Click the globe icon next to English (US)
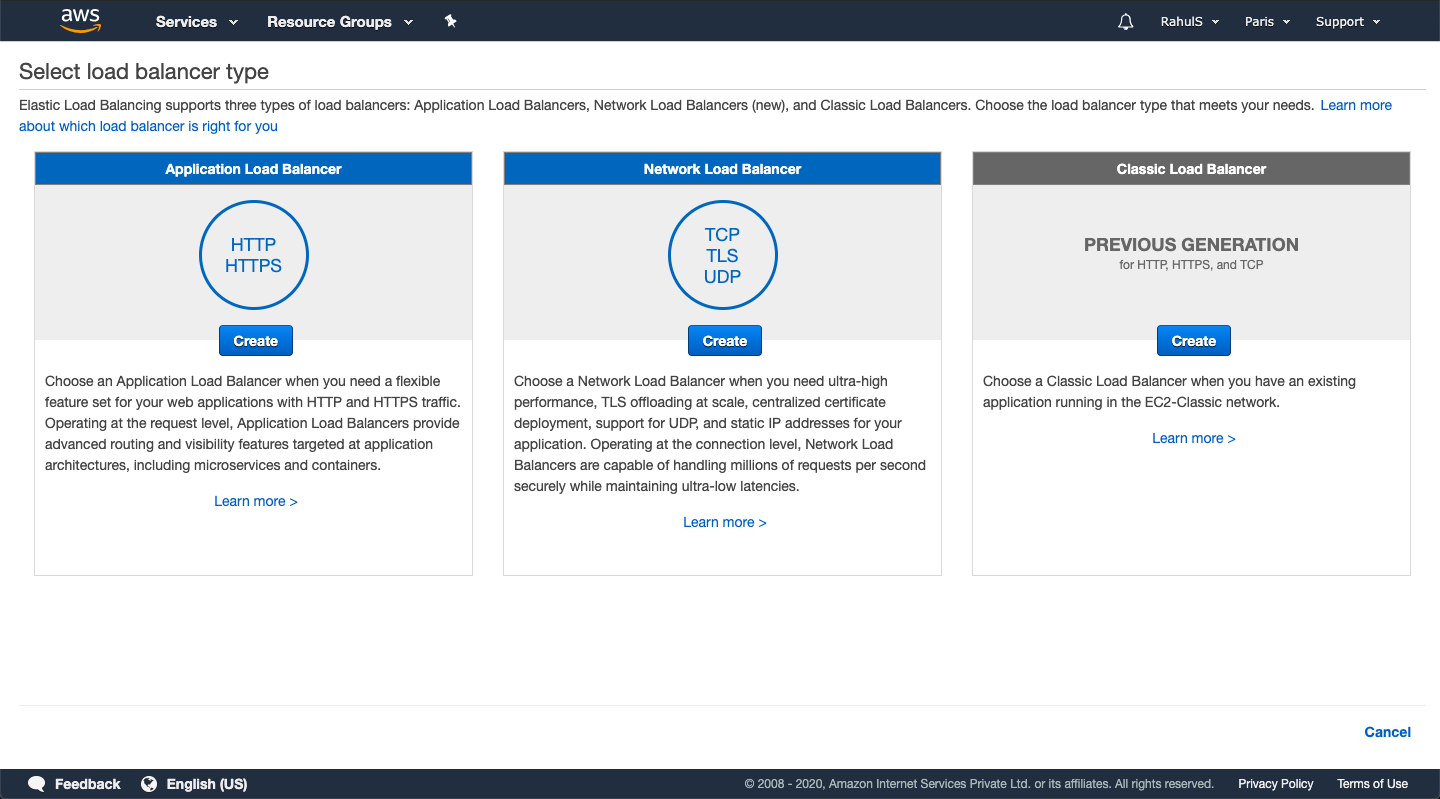 pos(148,784)
